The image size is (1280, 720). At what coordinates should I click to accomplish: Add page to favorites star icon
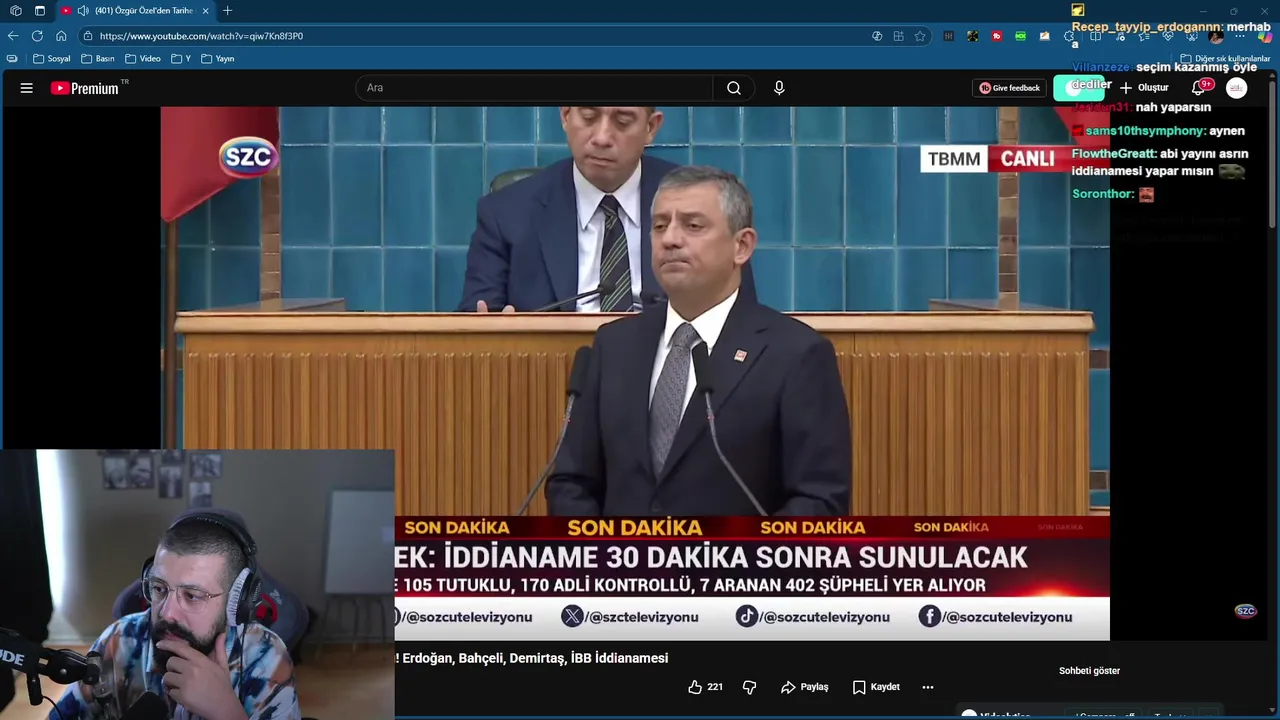click(x=920, y=36)
